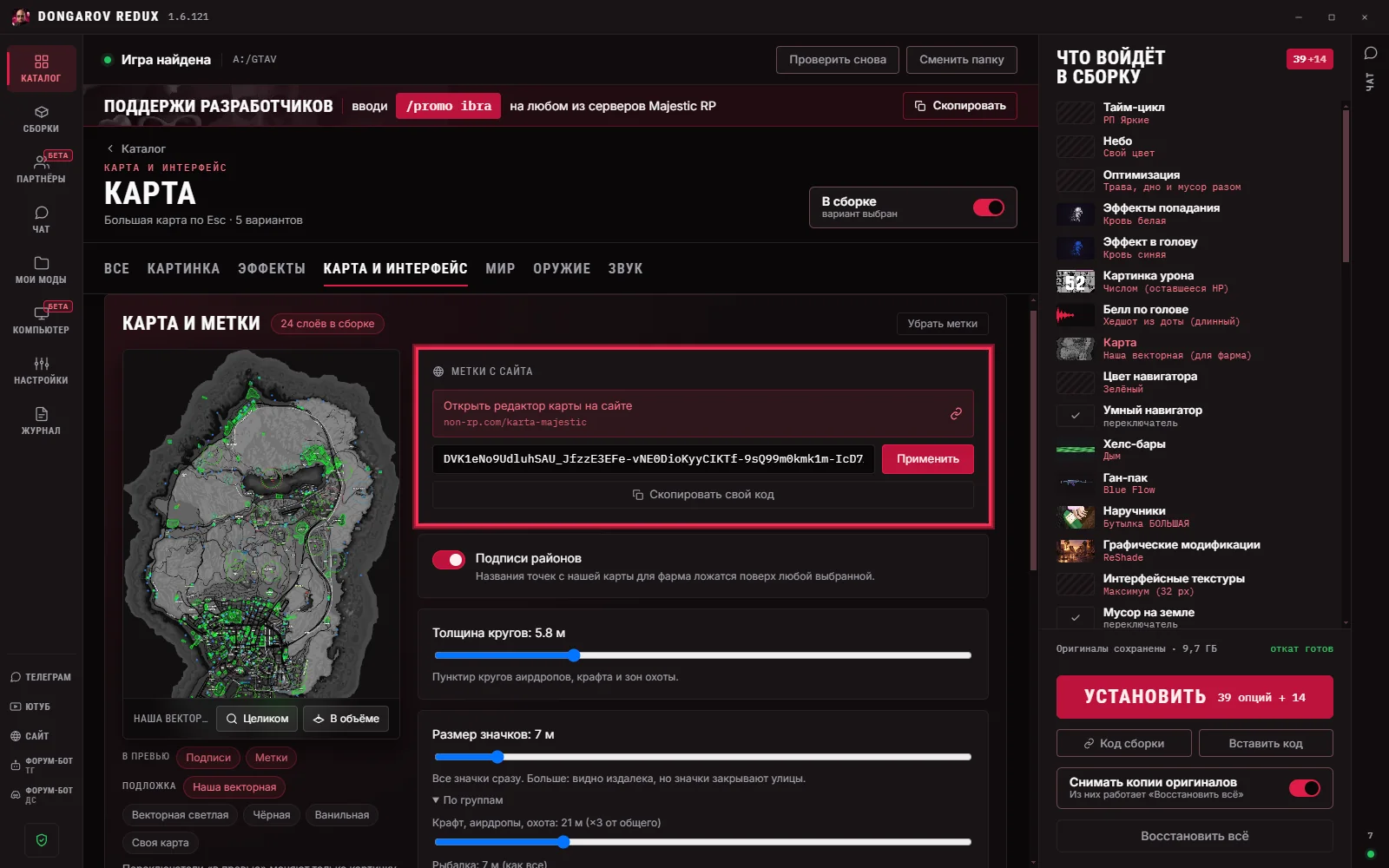Screen dimensions: 1389x868
Task: Adjust the Толщина кругов slider
Action: 702,655
